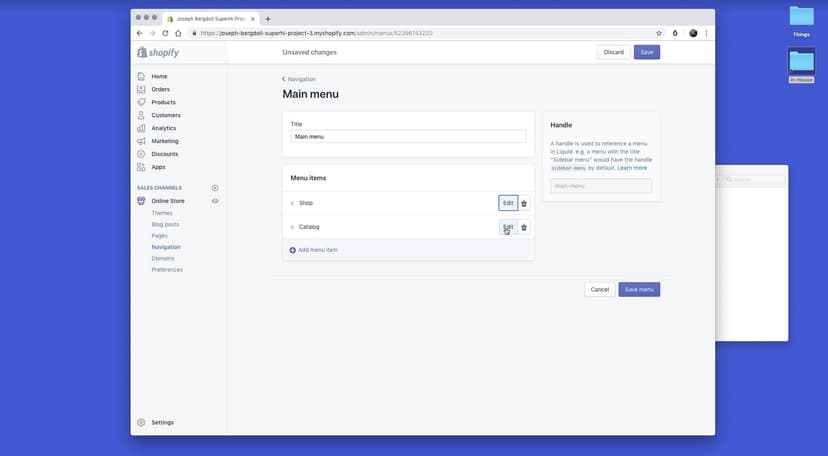Open Orders in the sidebar
The width and height of the screenshot is (828, 456).
coord(160,89)
